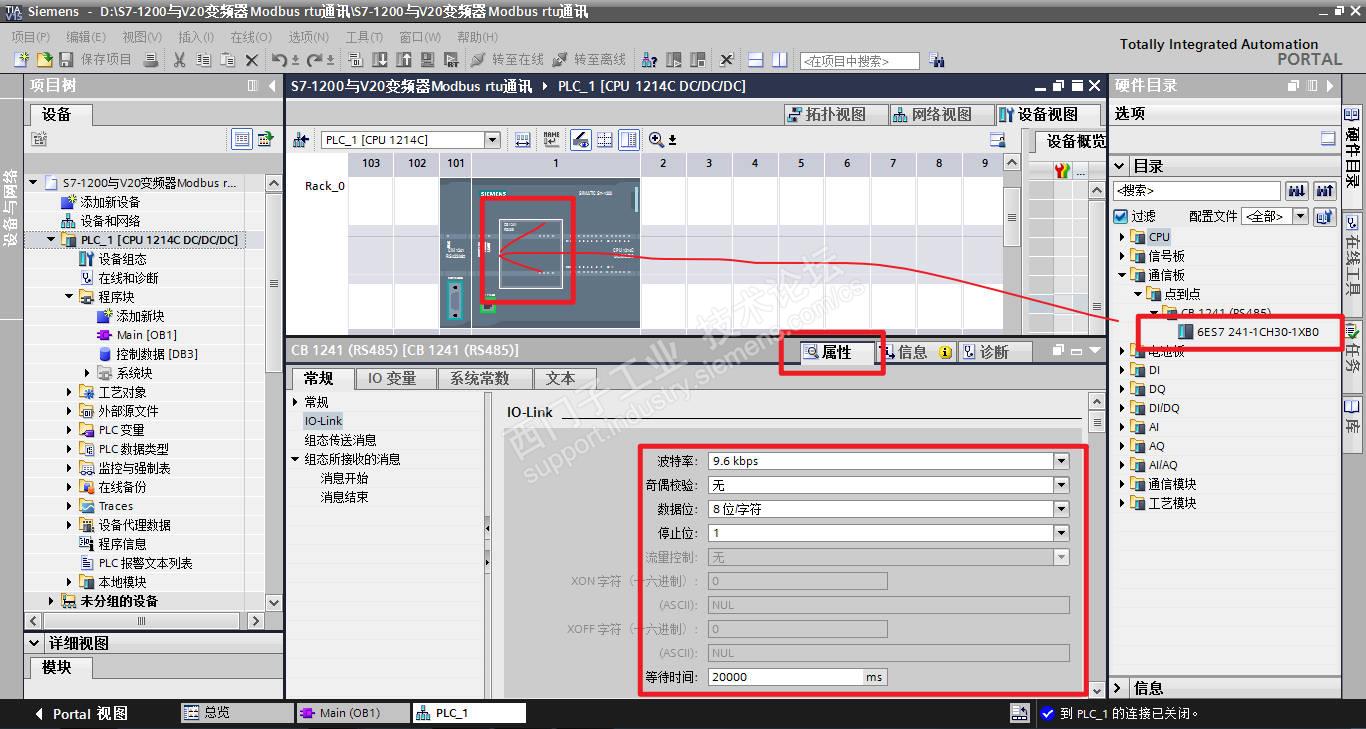The image size is (1366, 729).
Task: Click the 总览 overview button
Action: [237, 713]
